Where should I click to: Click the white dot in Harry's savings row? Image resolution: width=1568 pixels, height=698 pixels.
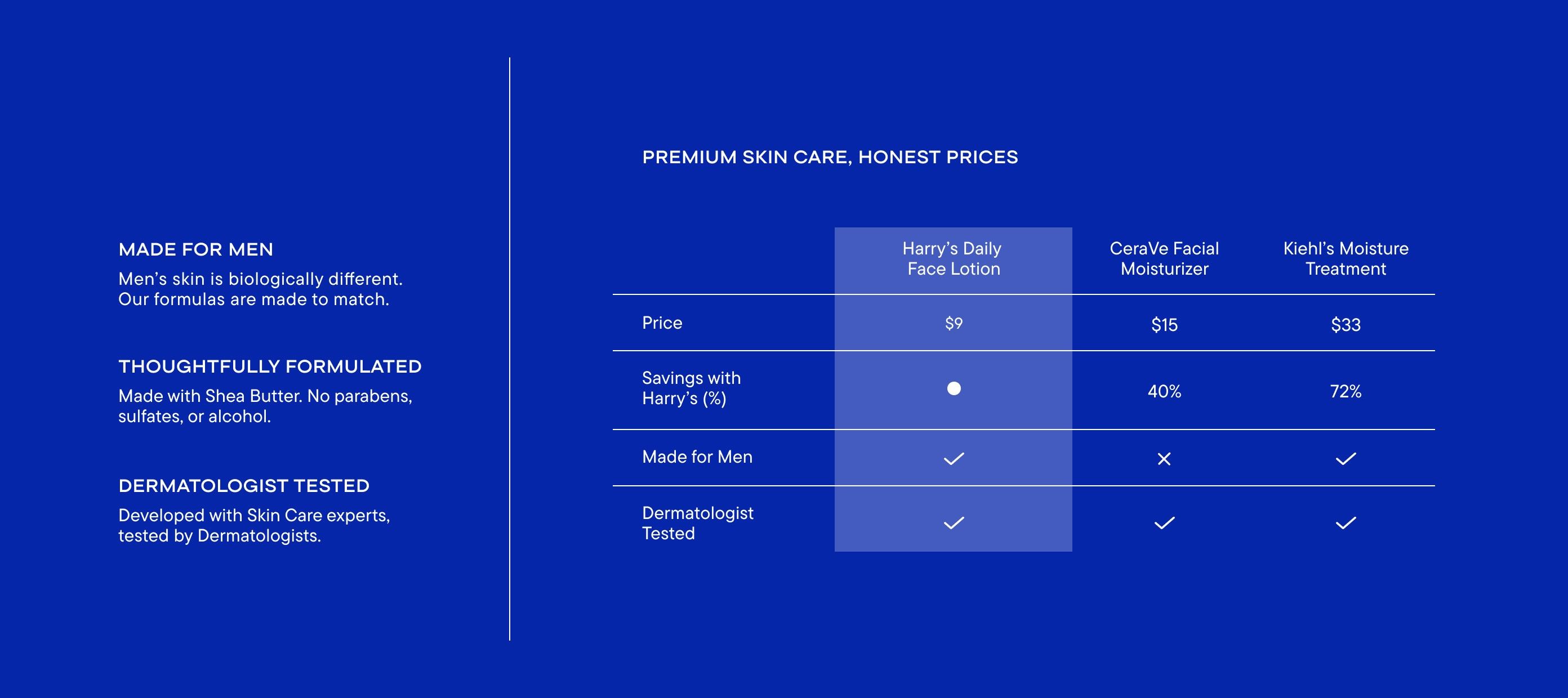[954, 388]
